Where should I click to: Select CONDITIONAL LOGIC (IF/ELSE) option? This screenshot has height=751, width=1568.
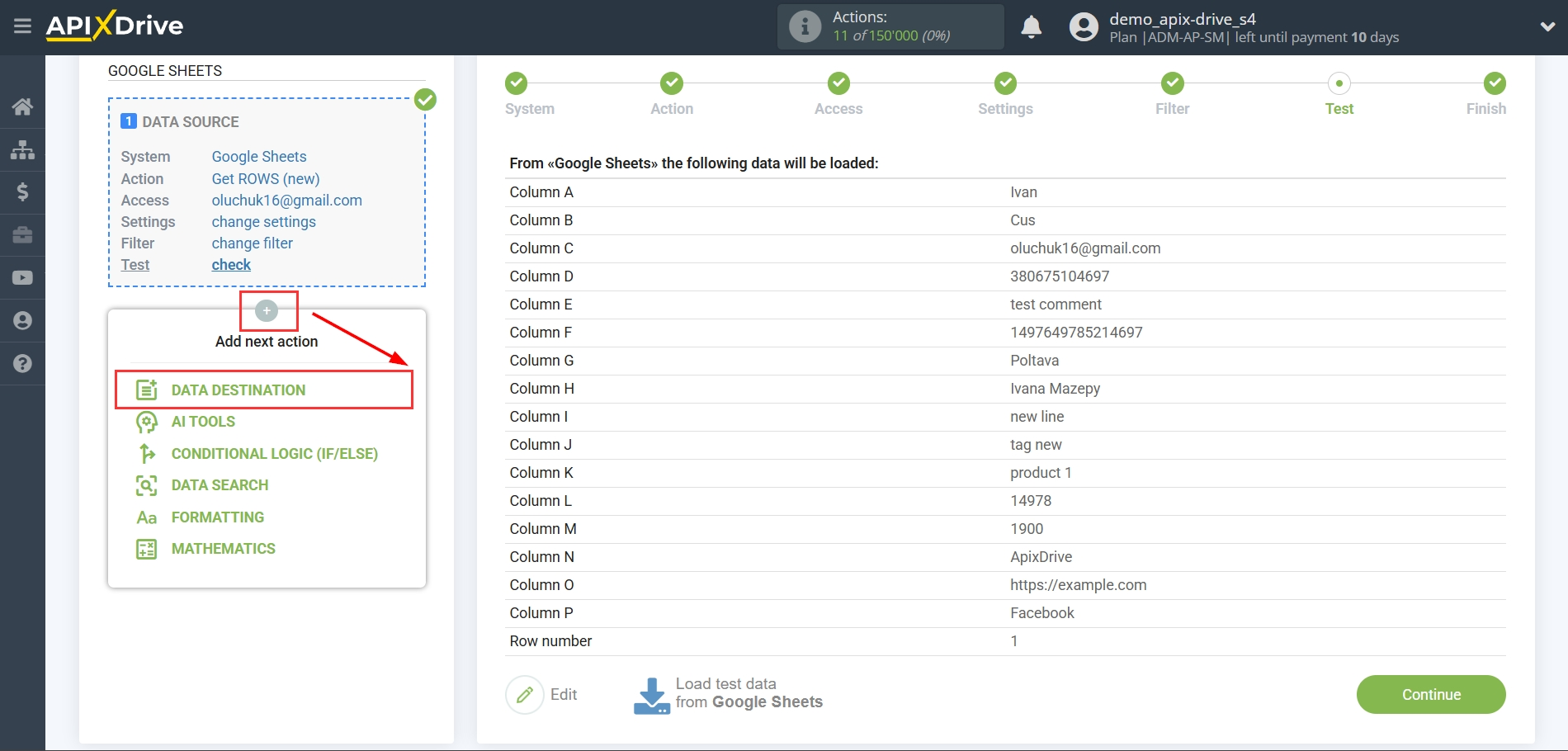(x=275, y=454)
